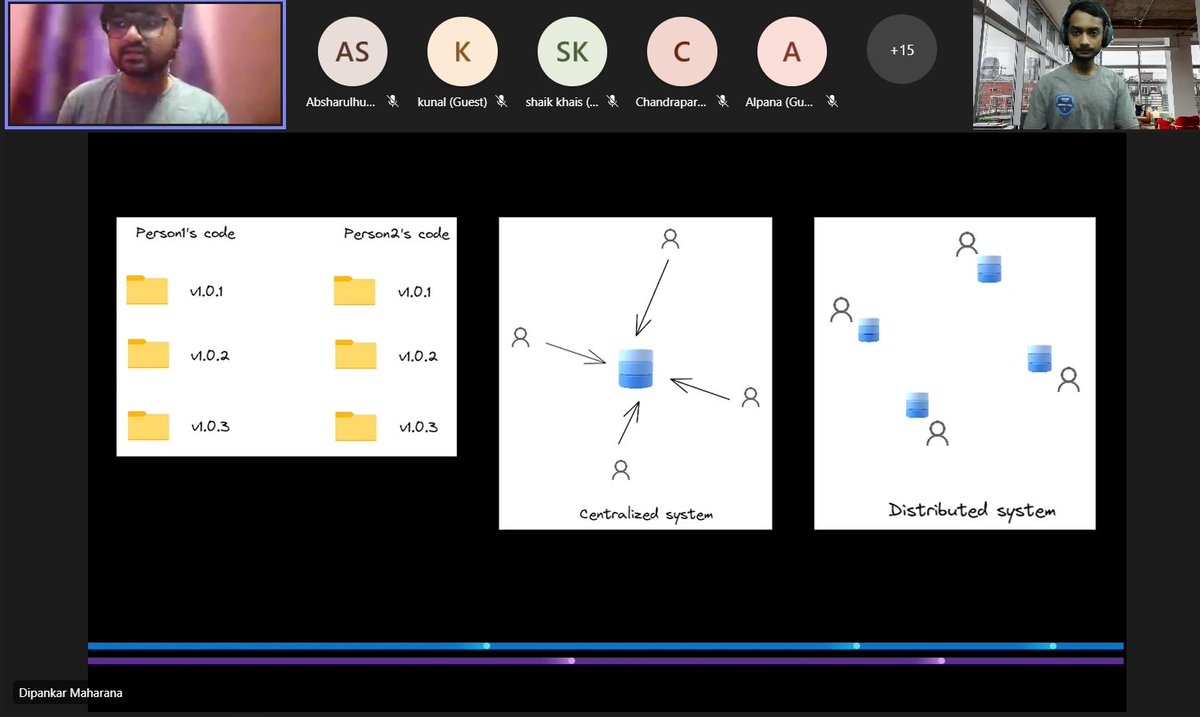The width and height of the screenshot is (1200, 717).
Task: Click the central database icon in Centralized system
Action: (x=636, y=368)
